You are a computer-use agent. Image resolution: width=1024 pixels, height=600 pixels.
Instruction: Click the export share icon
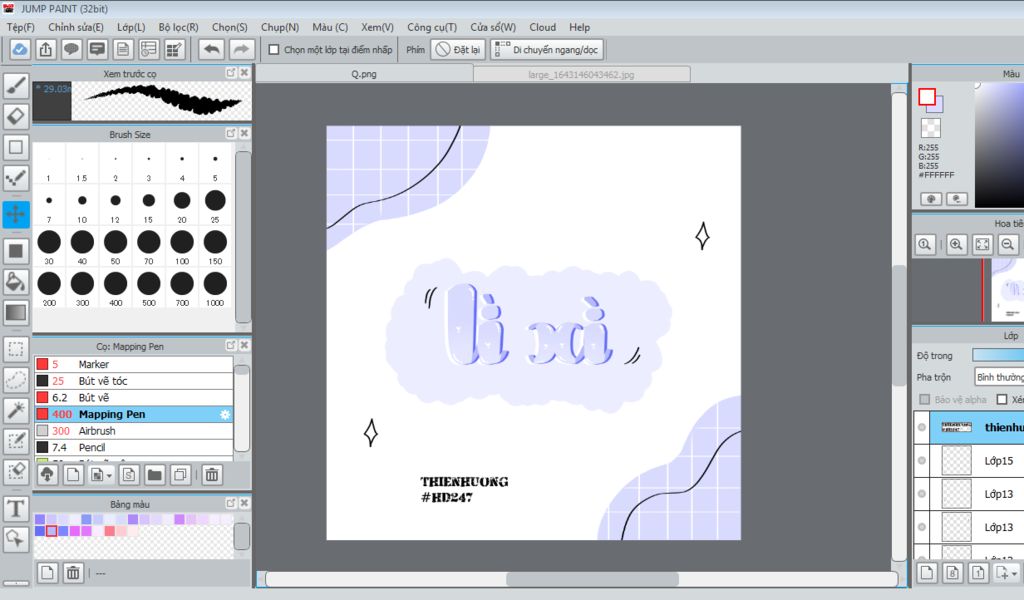[x=45, y=50]
